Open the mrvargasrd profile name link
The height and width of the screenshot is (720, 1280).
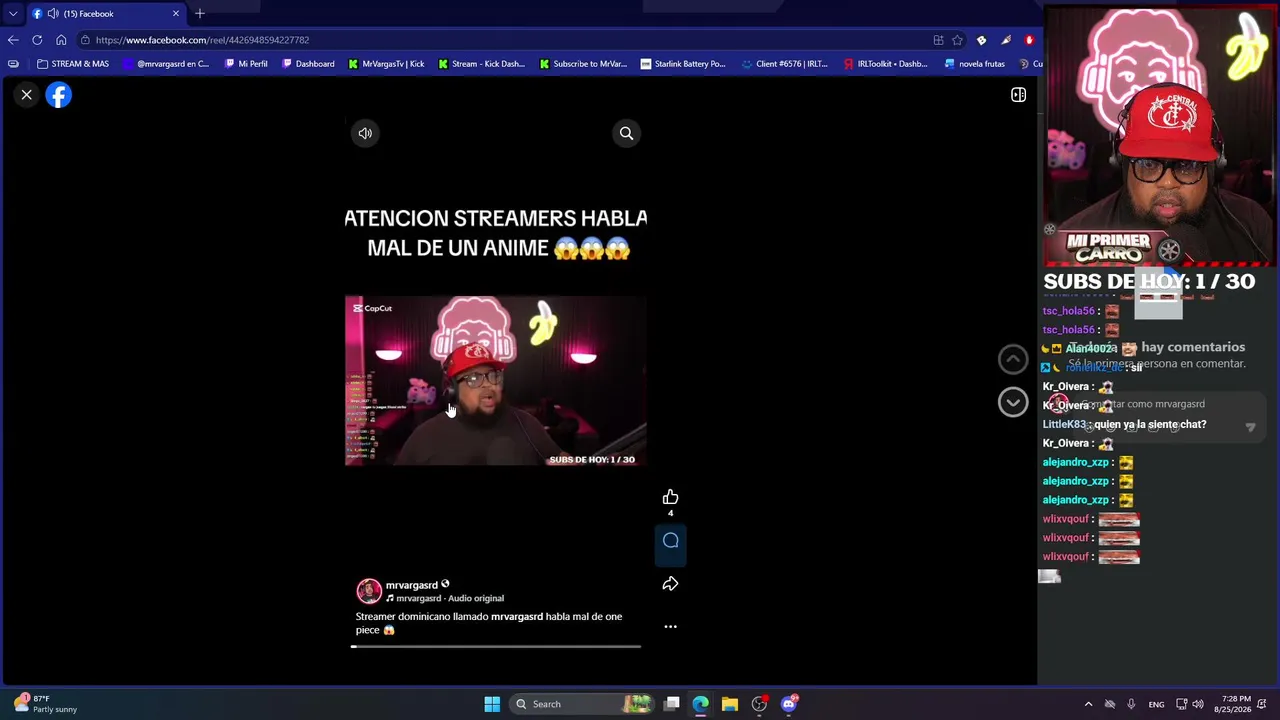click(x=412, y=585)
